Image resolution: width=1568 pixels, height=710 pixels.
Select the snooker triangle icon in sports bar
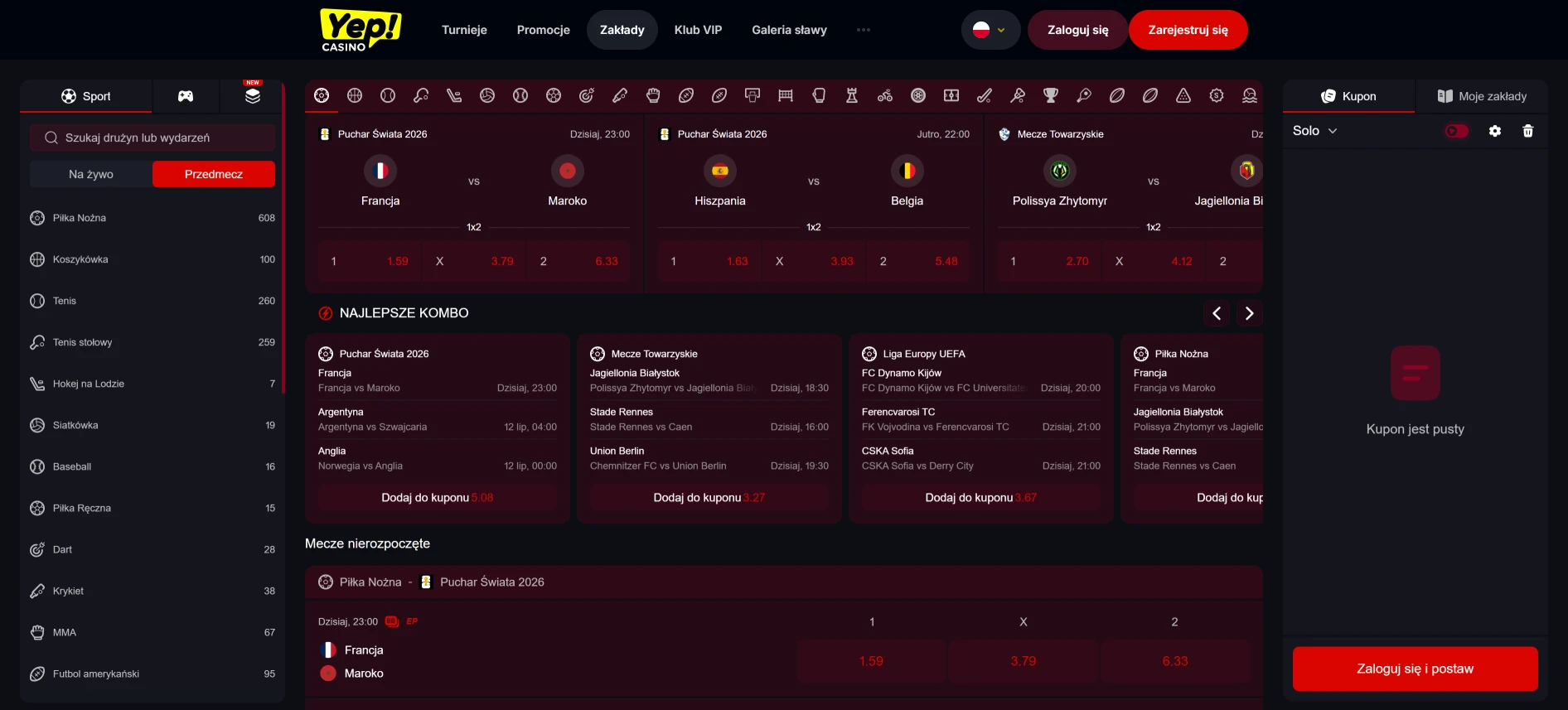tap(1183, 95)
